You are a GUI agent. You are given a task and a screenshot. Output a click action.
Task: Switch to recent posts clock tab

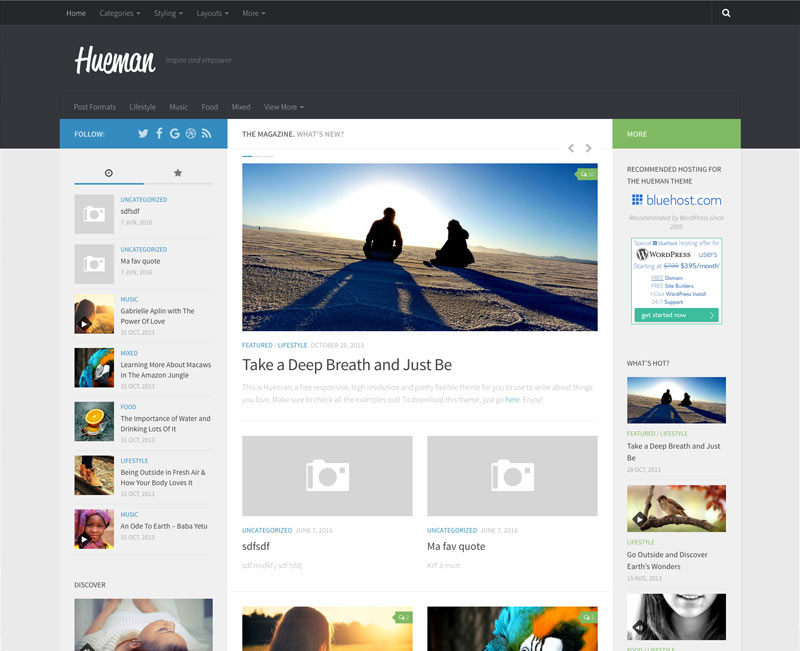pos(109,173)
